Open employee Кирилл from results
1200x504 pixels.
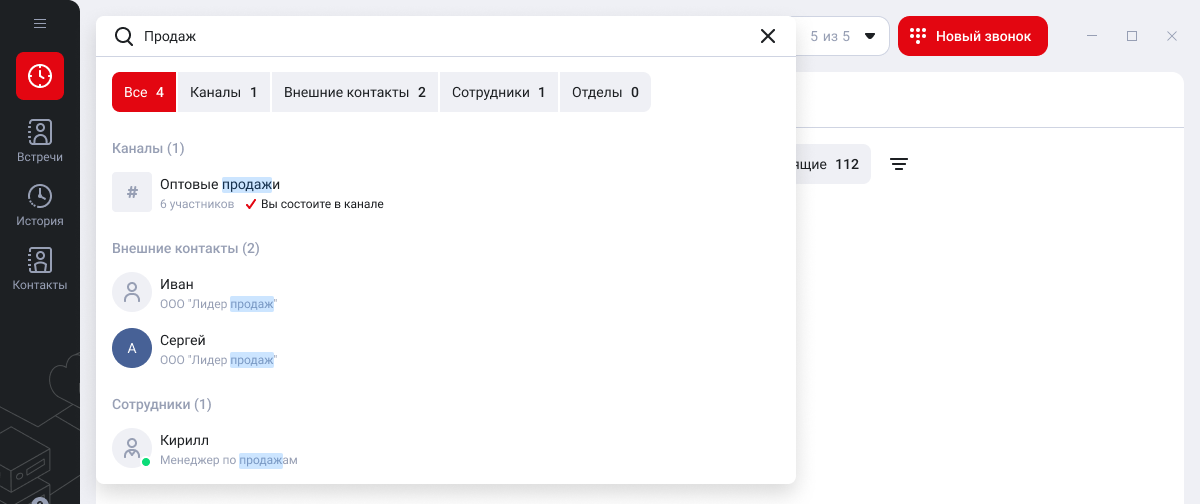point(184,448)
